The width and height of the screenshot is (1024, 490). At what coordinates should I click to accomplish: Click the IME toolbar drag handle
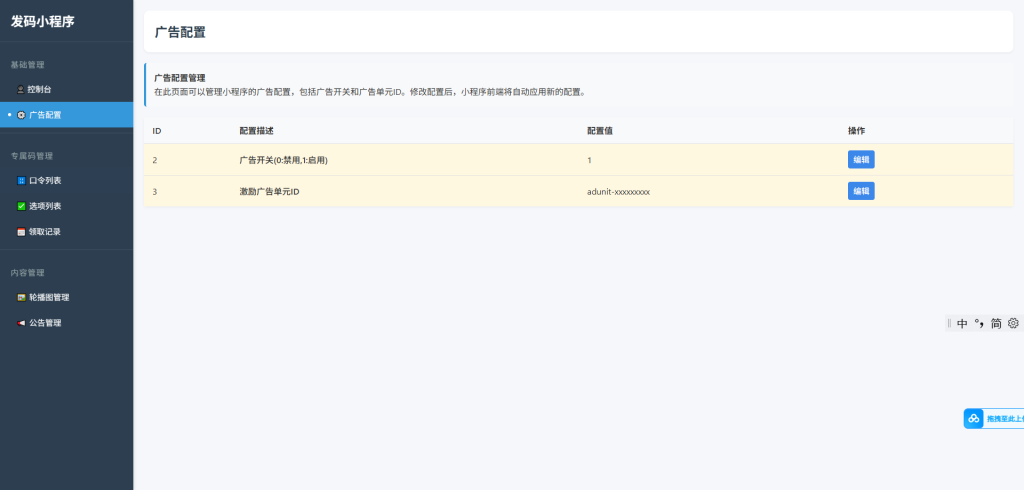point(949,323)
